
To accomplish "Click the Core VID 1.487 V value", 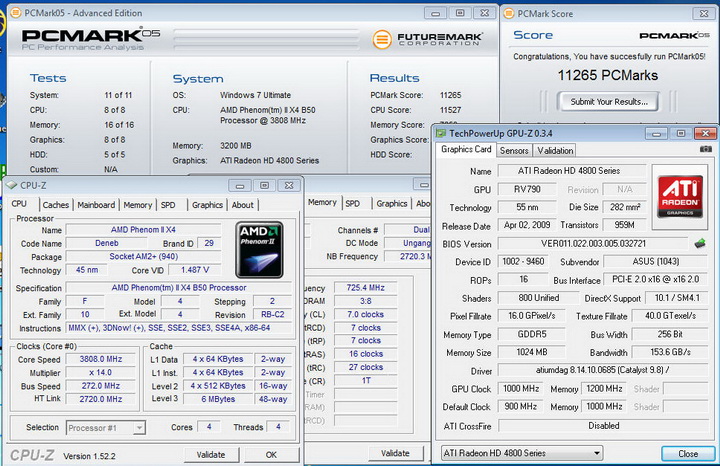I will 195,270.
